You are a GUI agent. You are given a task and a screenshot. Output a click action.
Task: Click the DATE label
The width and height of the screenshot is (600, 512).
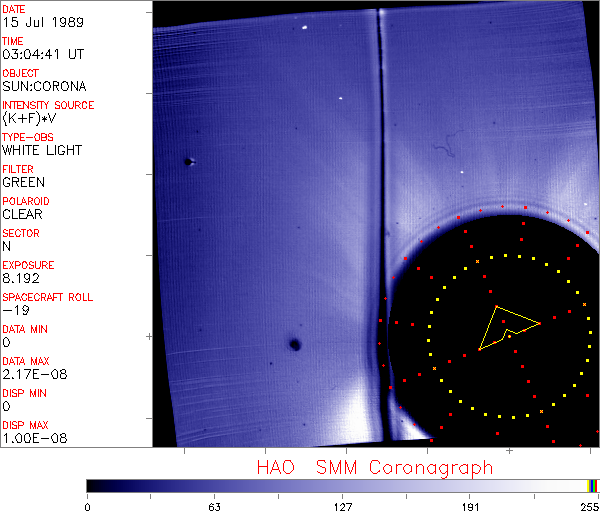14,9
